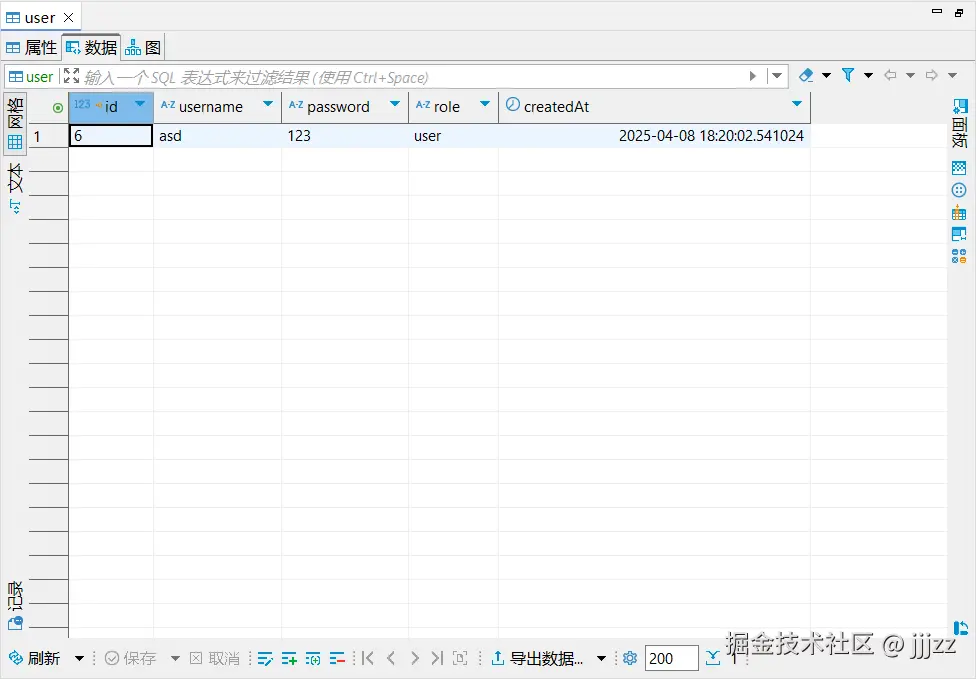The height and width of the screenshot is (679, 976).
Task: Open the id column dropdown arrow
Action: tap(140, 104)
